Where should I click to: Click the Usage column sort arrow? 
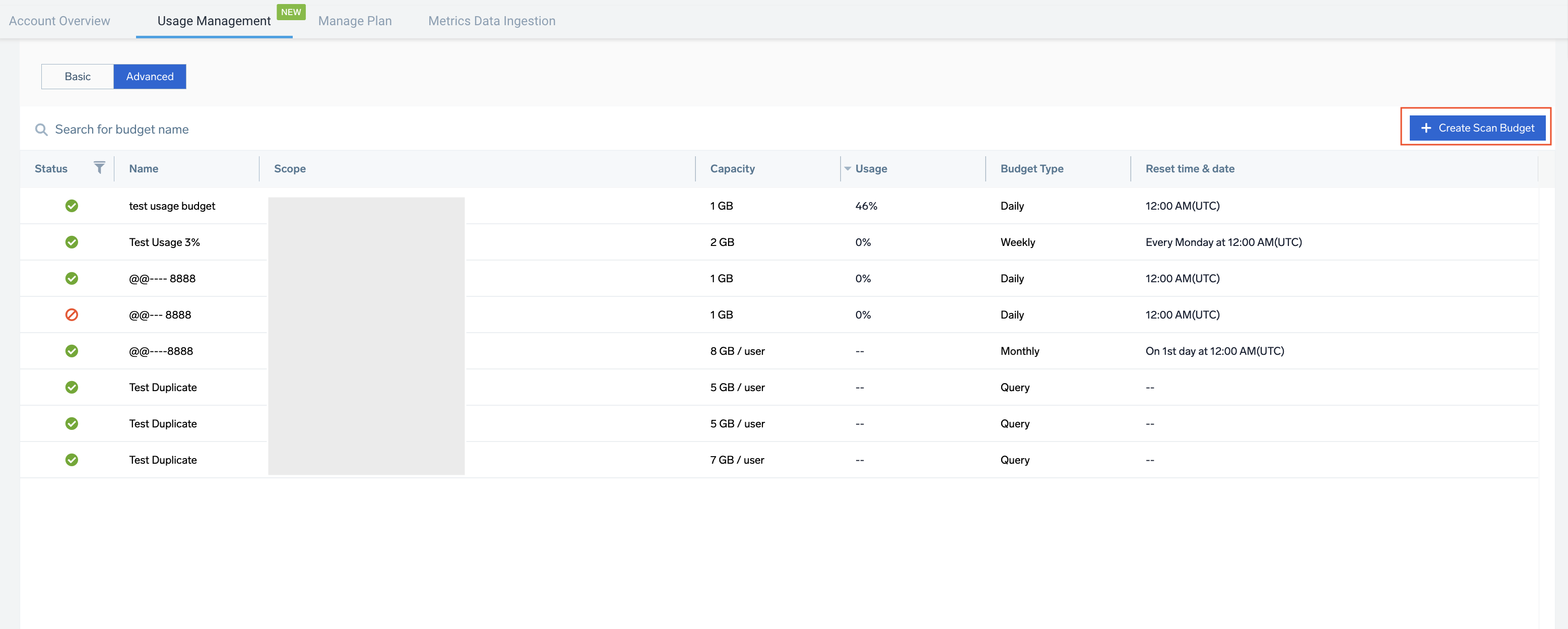(847, 169)
